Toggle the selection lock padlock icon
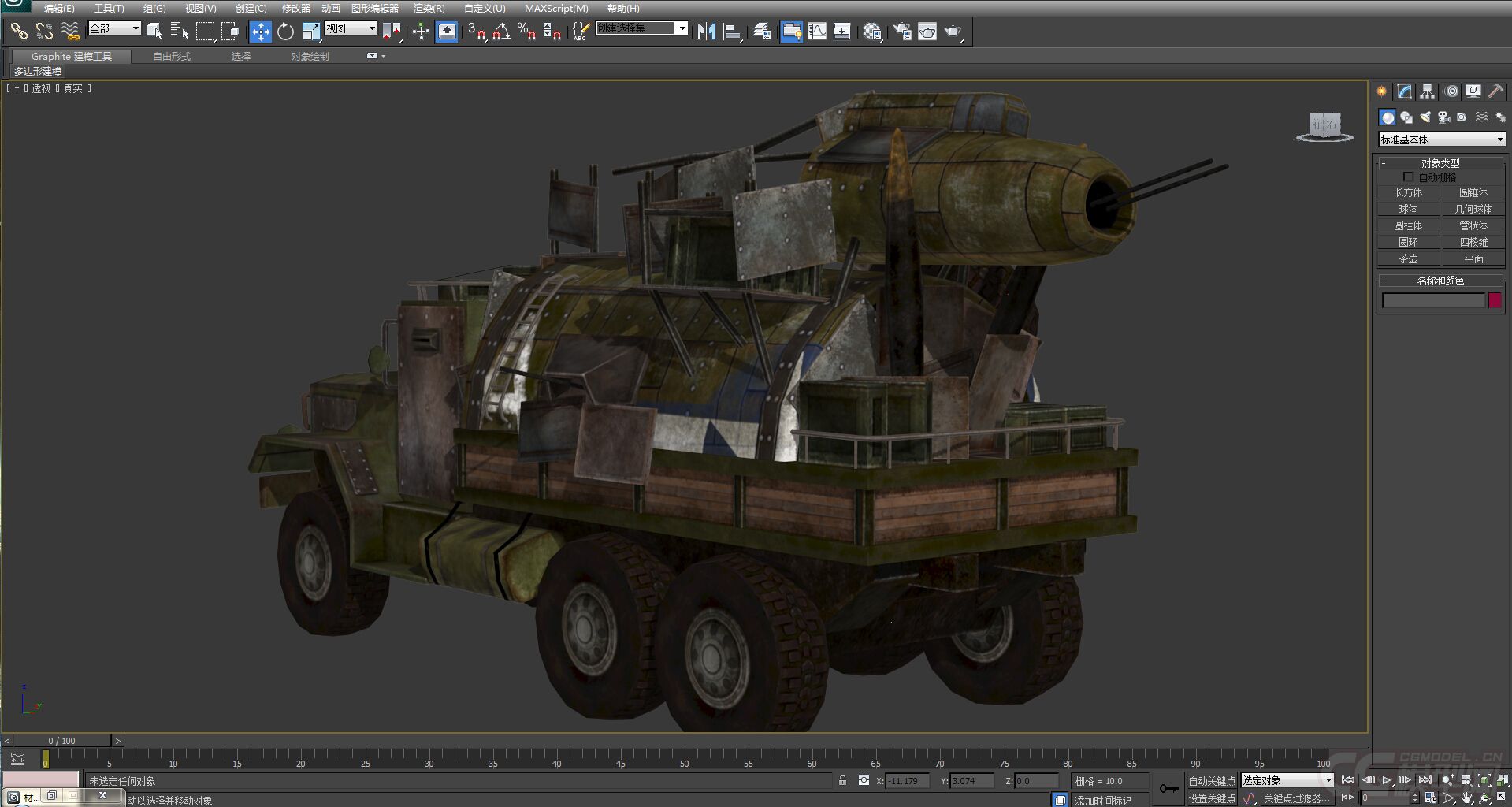The height and width of the screenshot is (807, 1512). (842, 780)
